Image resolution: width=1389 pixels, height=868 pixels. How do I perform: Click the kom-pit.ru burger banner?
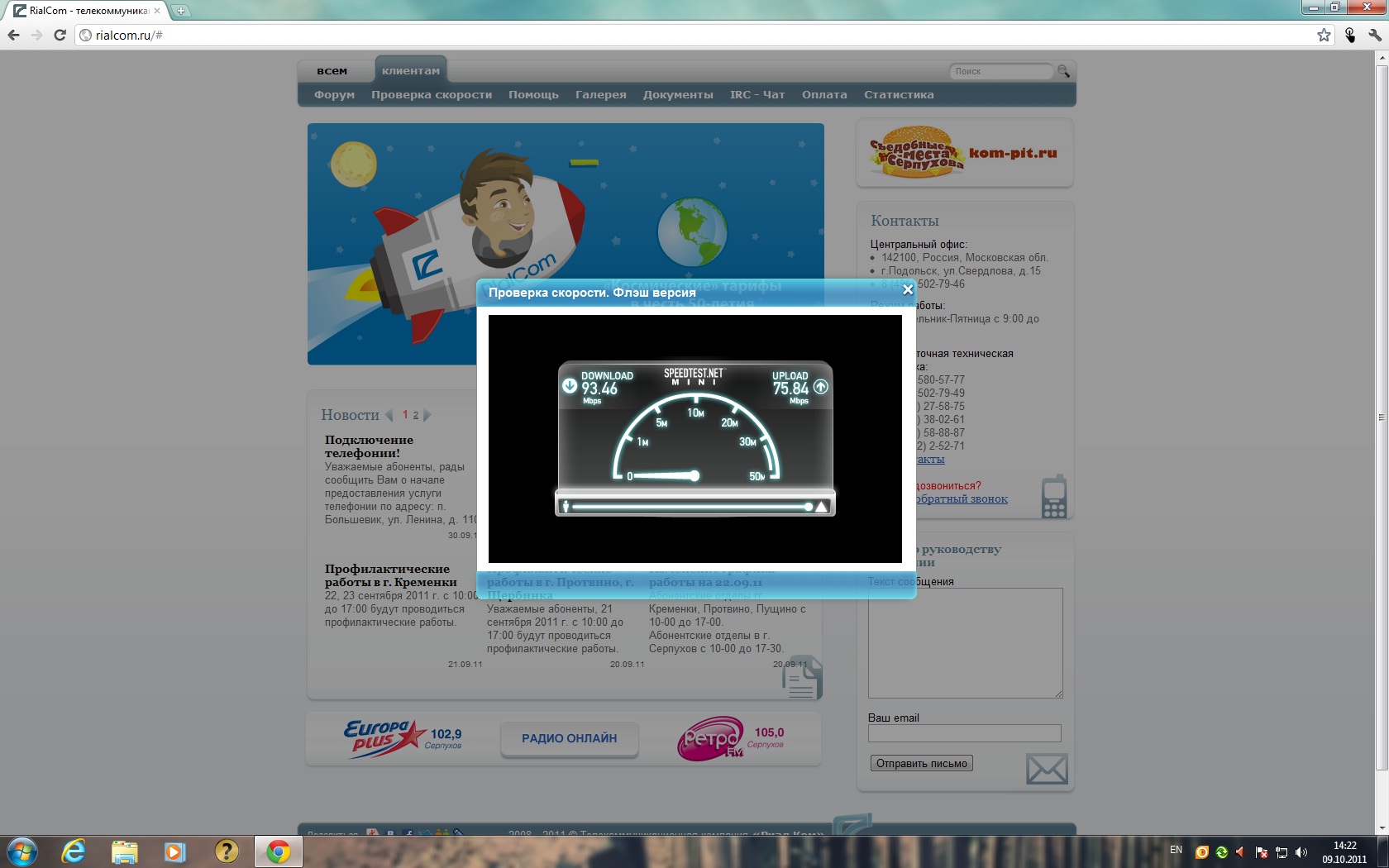[964, 153]
